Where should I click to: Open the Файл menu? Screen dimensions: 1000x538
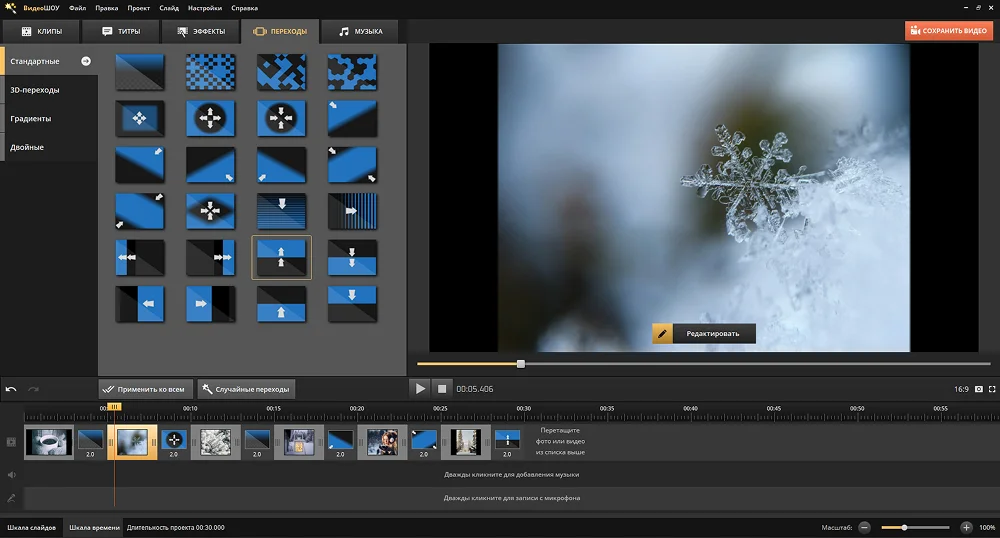(x=78, y=7)
